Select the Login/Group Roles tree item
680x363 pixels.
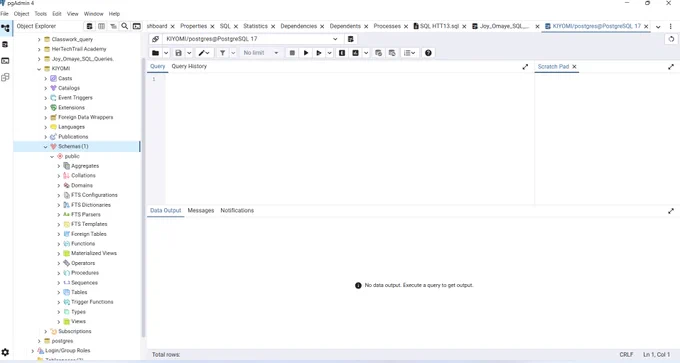point(68,350)
